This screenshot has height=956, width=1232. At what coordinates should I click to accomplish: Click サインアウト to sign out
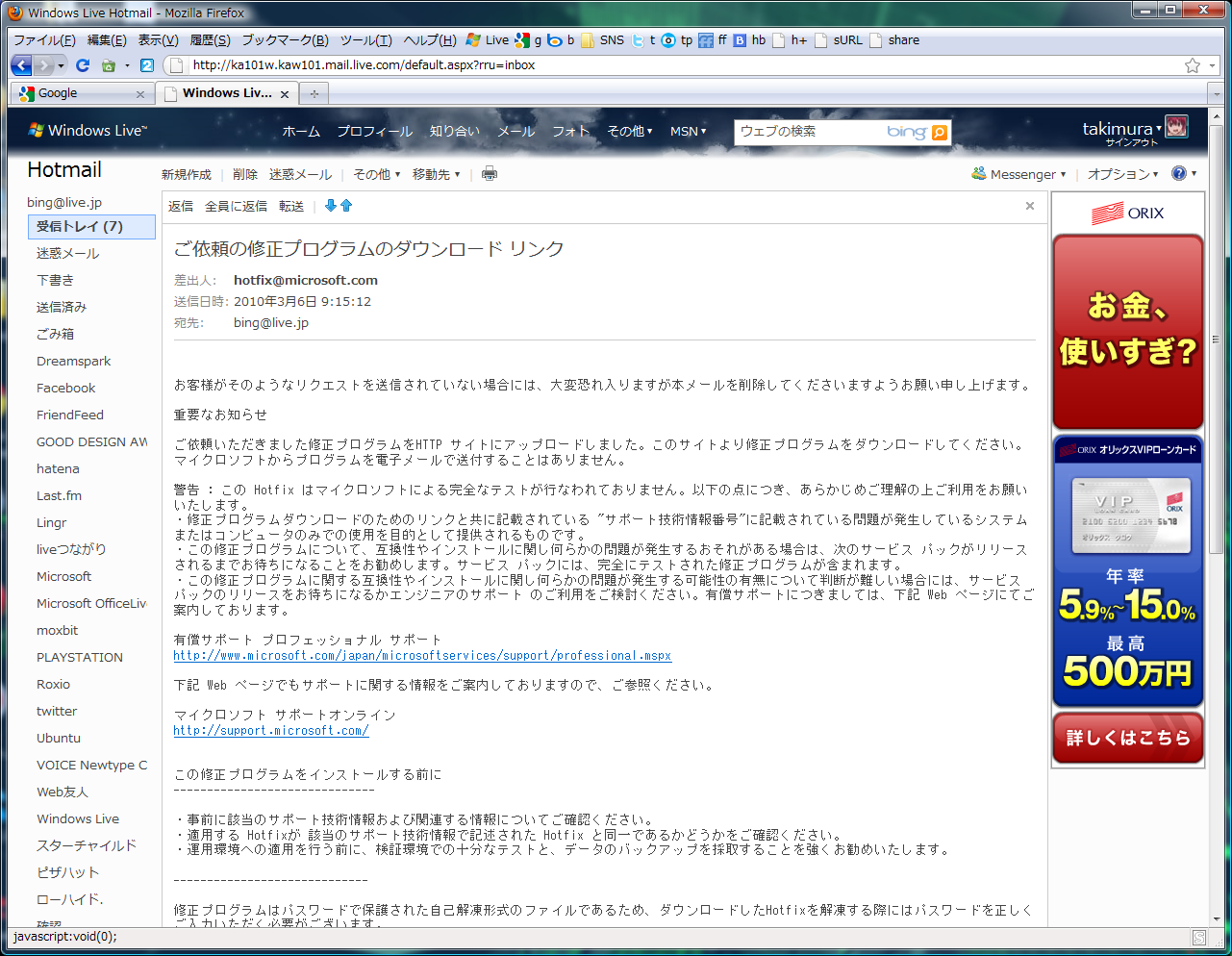[1132, 142]
